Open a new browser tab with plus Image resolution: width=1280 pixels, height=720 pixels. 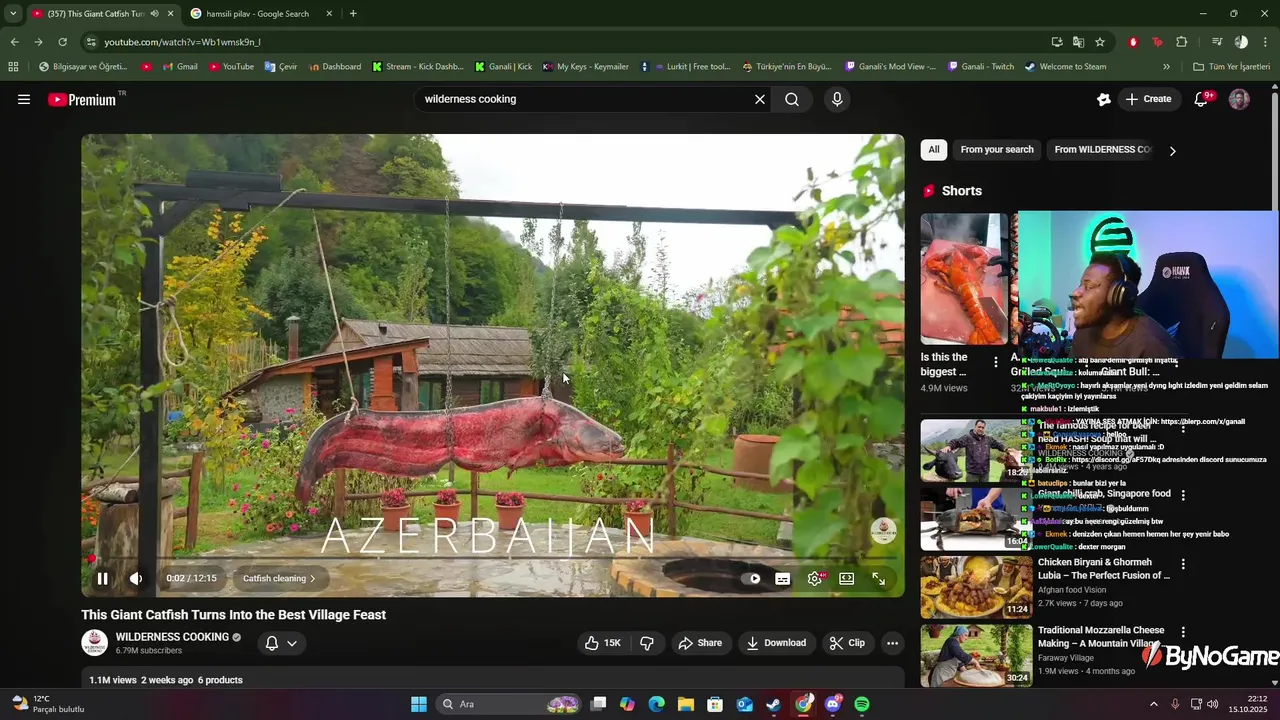tap(353, 14)
